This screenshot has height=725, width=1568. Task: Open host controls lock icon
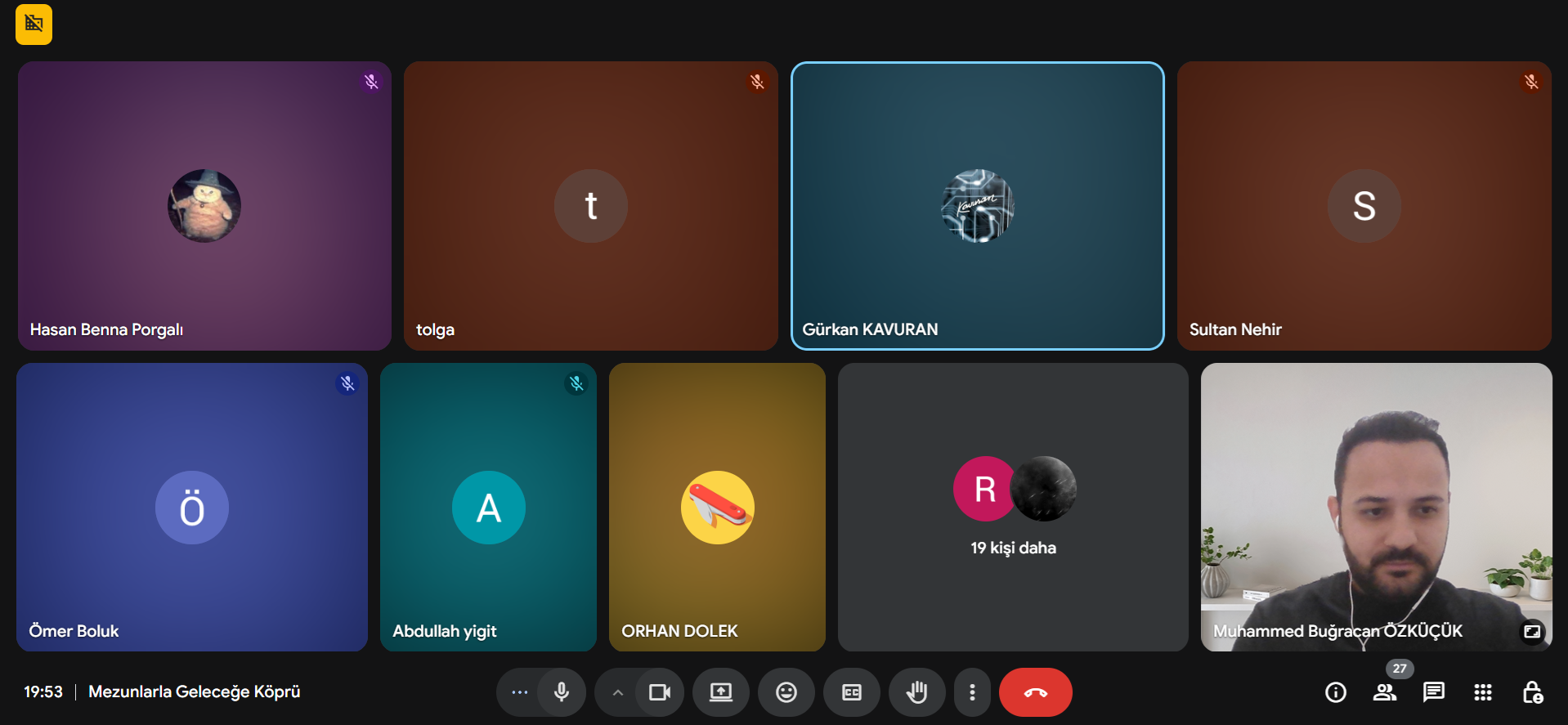pos(1532,692)
